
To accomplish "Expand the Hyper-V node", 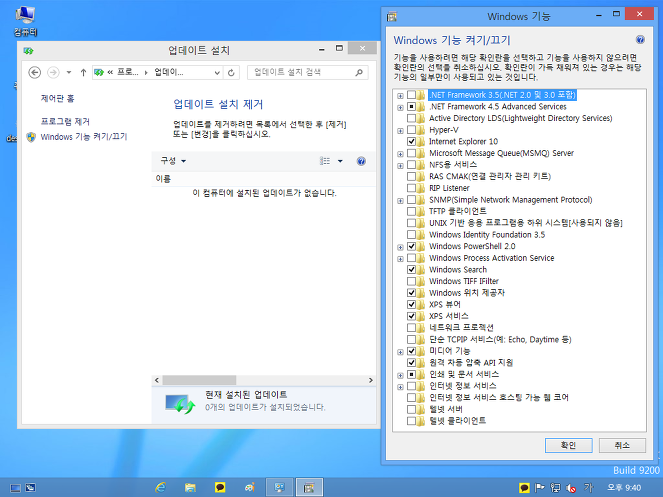I will tap(400, 131).
